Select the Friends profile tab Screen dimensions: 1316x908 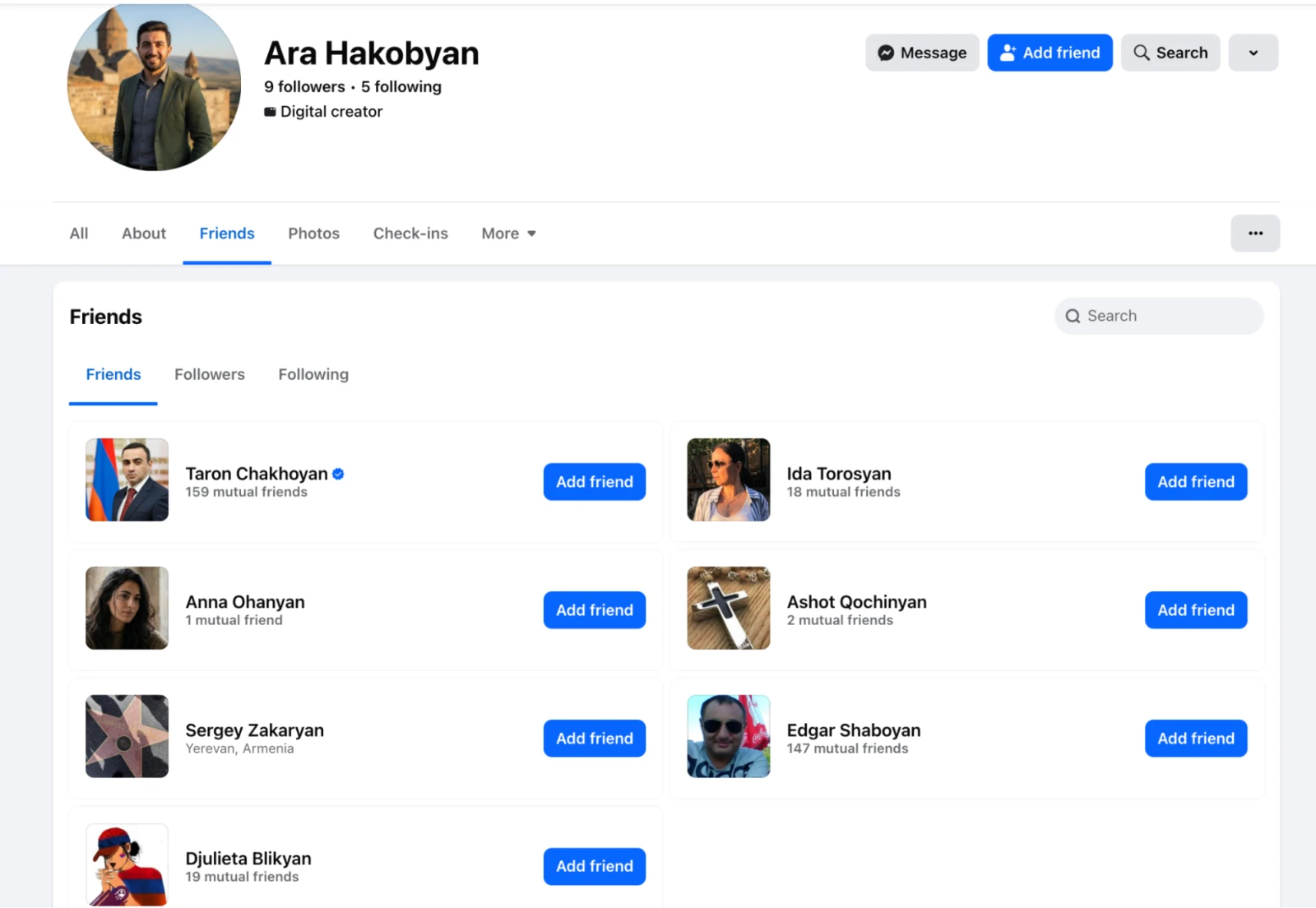click(x=227, y=234)
